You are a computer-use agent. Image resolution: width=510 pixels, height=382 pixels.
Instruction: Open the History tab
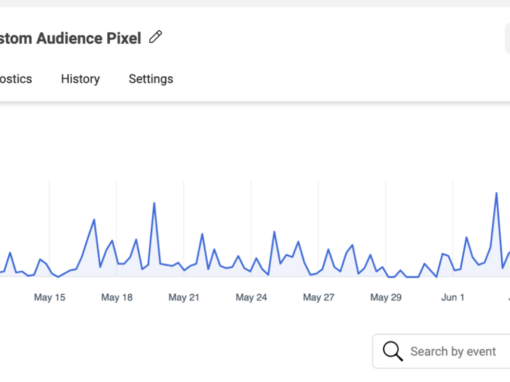point(80,79)
